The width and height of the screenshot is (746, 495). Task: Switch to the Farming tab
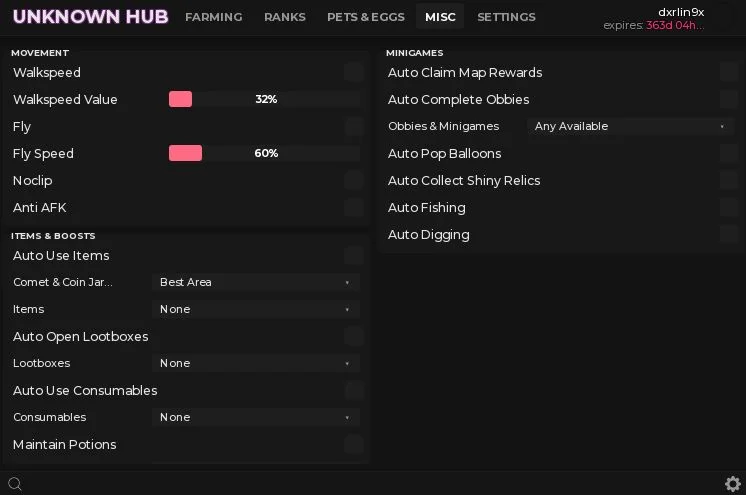pyautogui.click(x=214, y=17)
